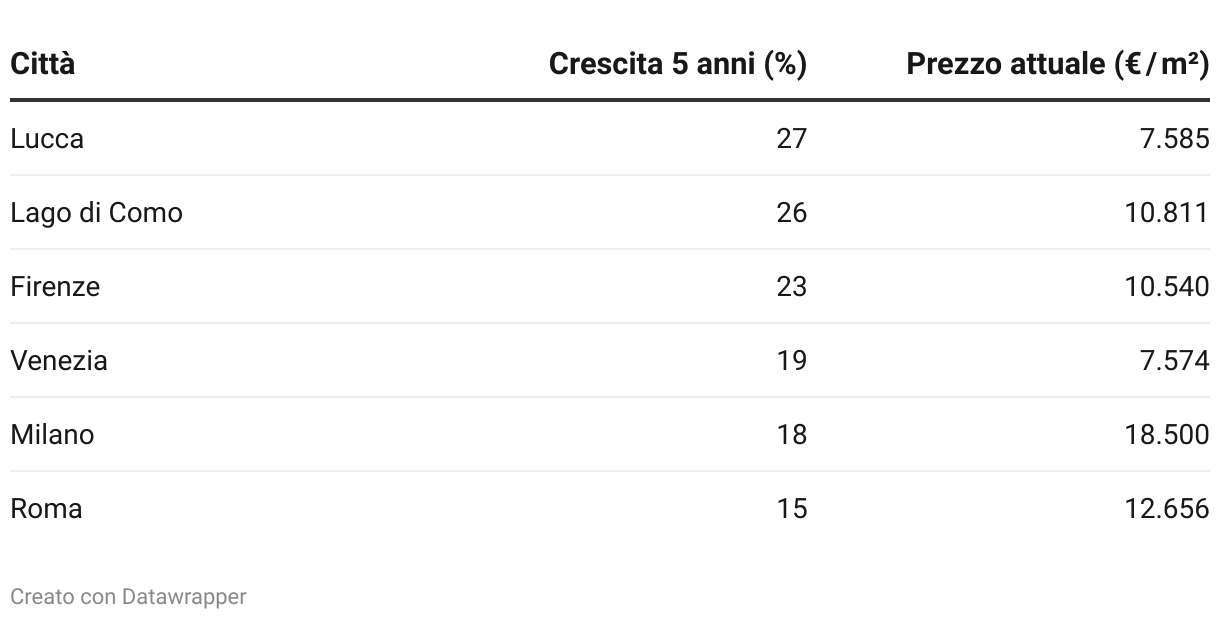Select the Venezia city cell
1220x620 pixels.
pyautogui.click(x=59, y=360)
